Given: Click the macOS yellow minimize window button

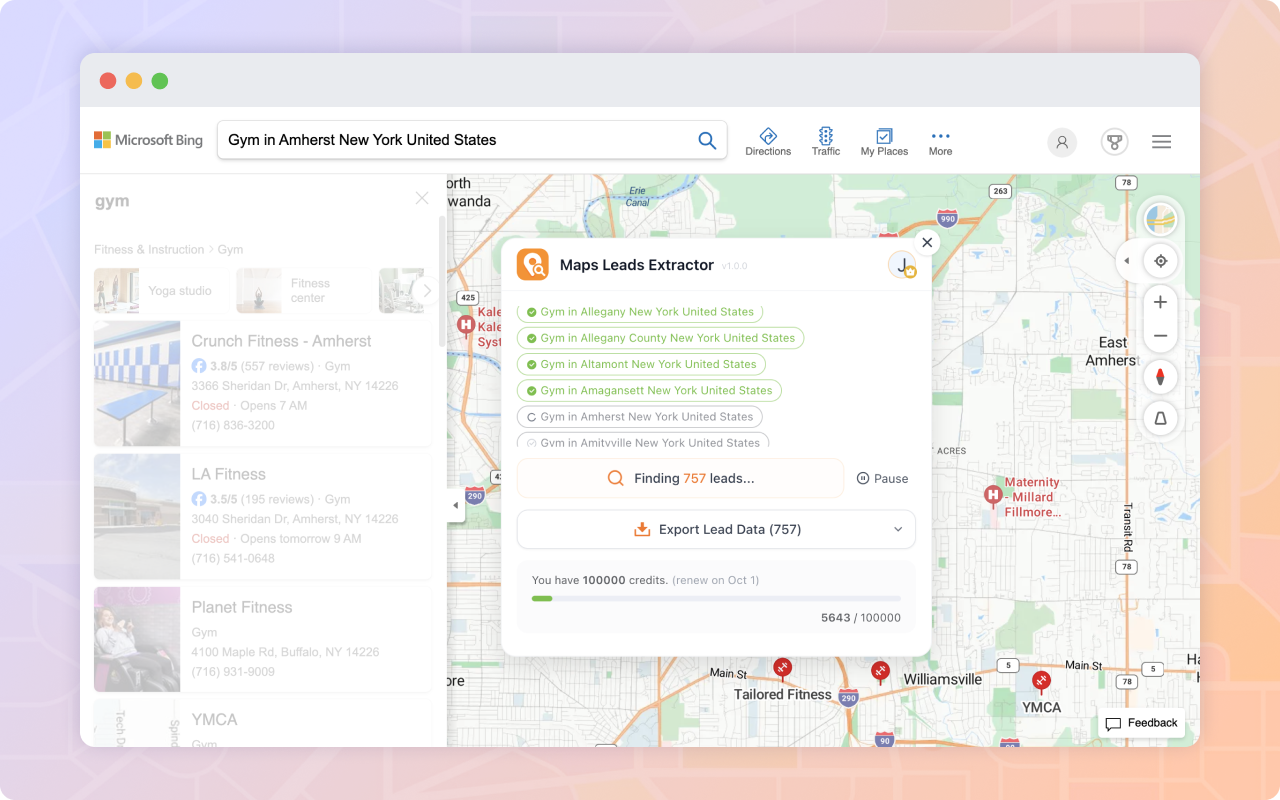Looking at the screenshot, I should [x=134, y=81].
